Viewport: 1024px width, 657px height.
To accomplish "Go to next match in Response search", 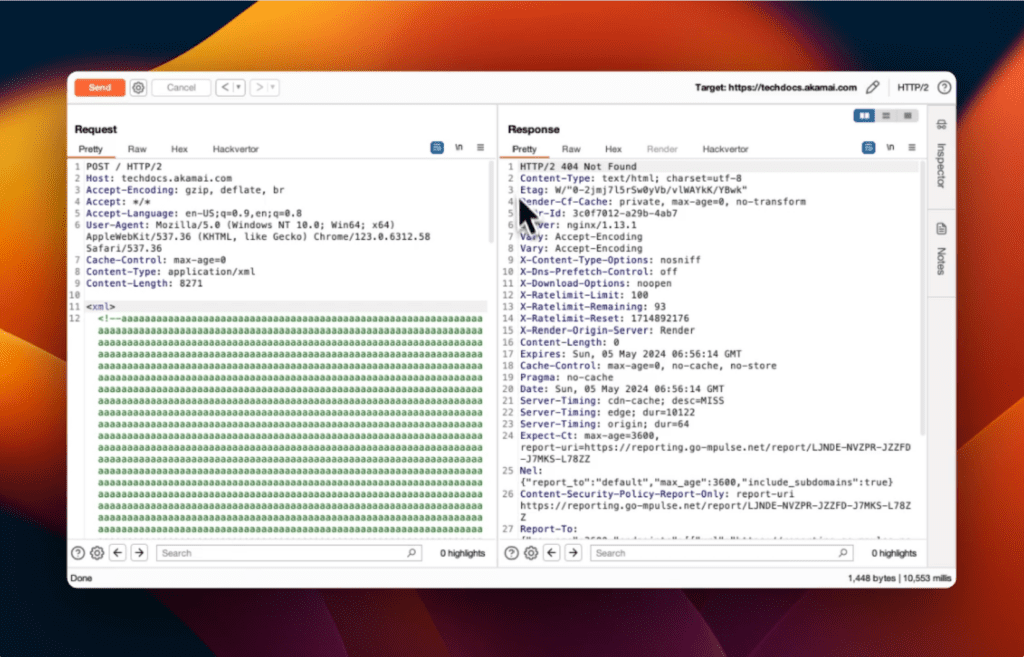I will coord(573,553).
